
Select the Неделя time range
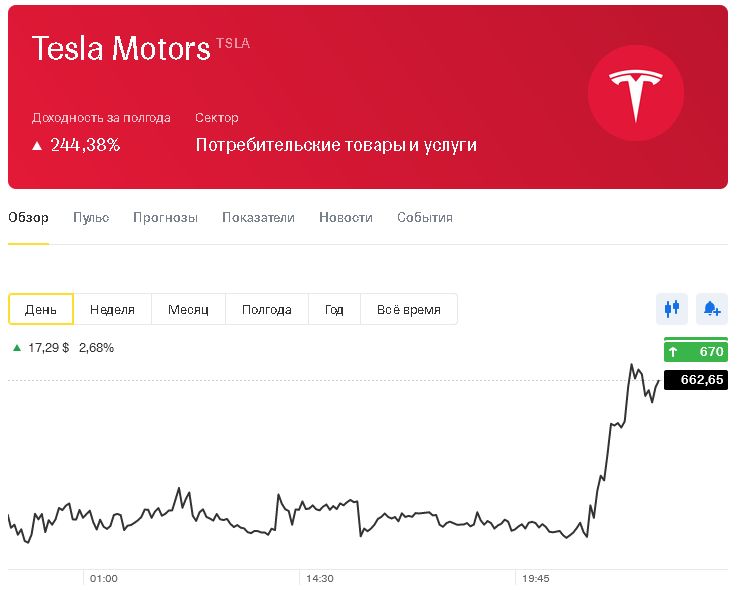coord(113,309)
